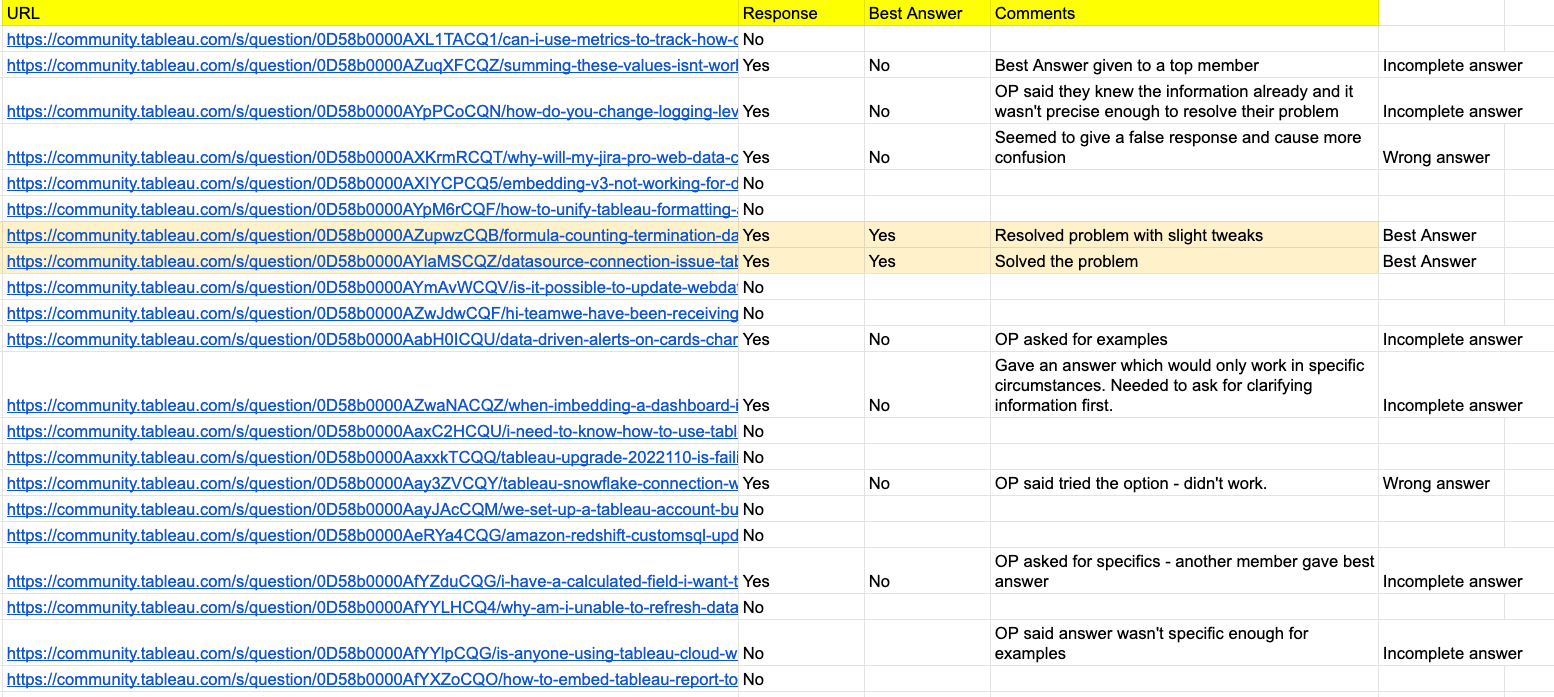The width and height of the screenshot is (1554, 697).
Task: Select 'OP said tried the option' comment
Action: pos(1185,483)
